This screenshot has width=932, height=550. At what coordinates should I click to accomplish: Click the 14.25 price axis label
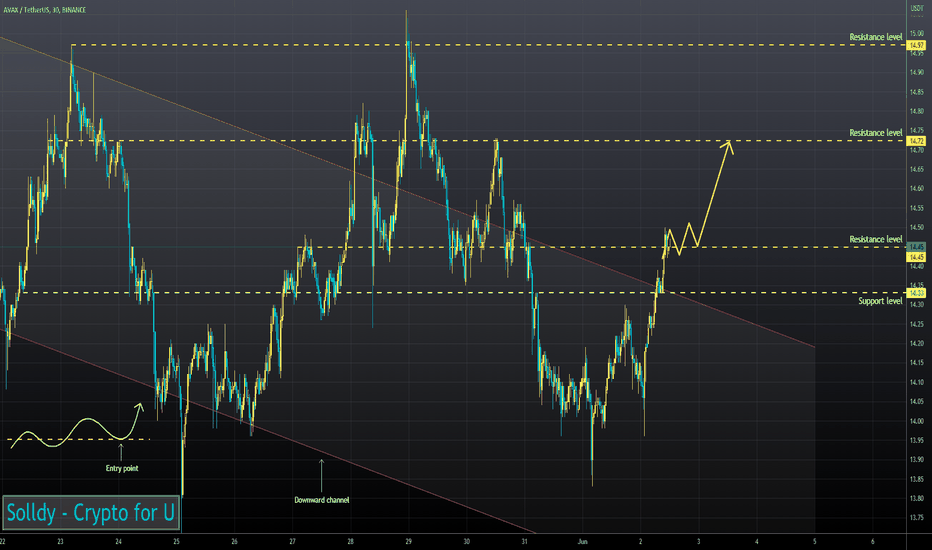pos(917,324)
